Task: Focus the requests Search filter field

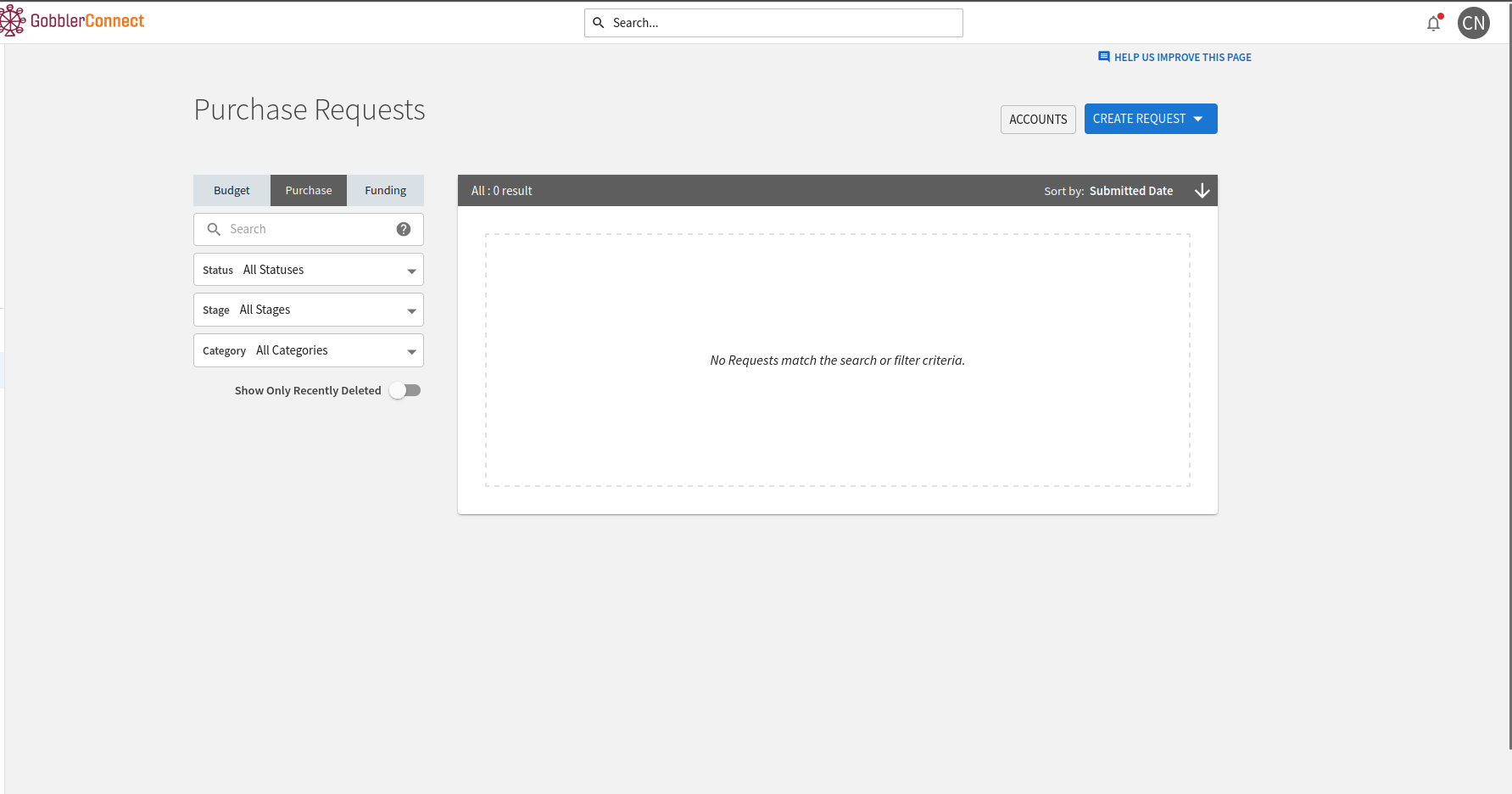Action: point(309,229)
